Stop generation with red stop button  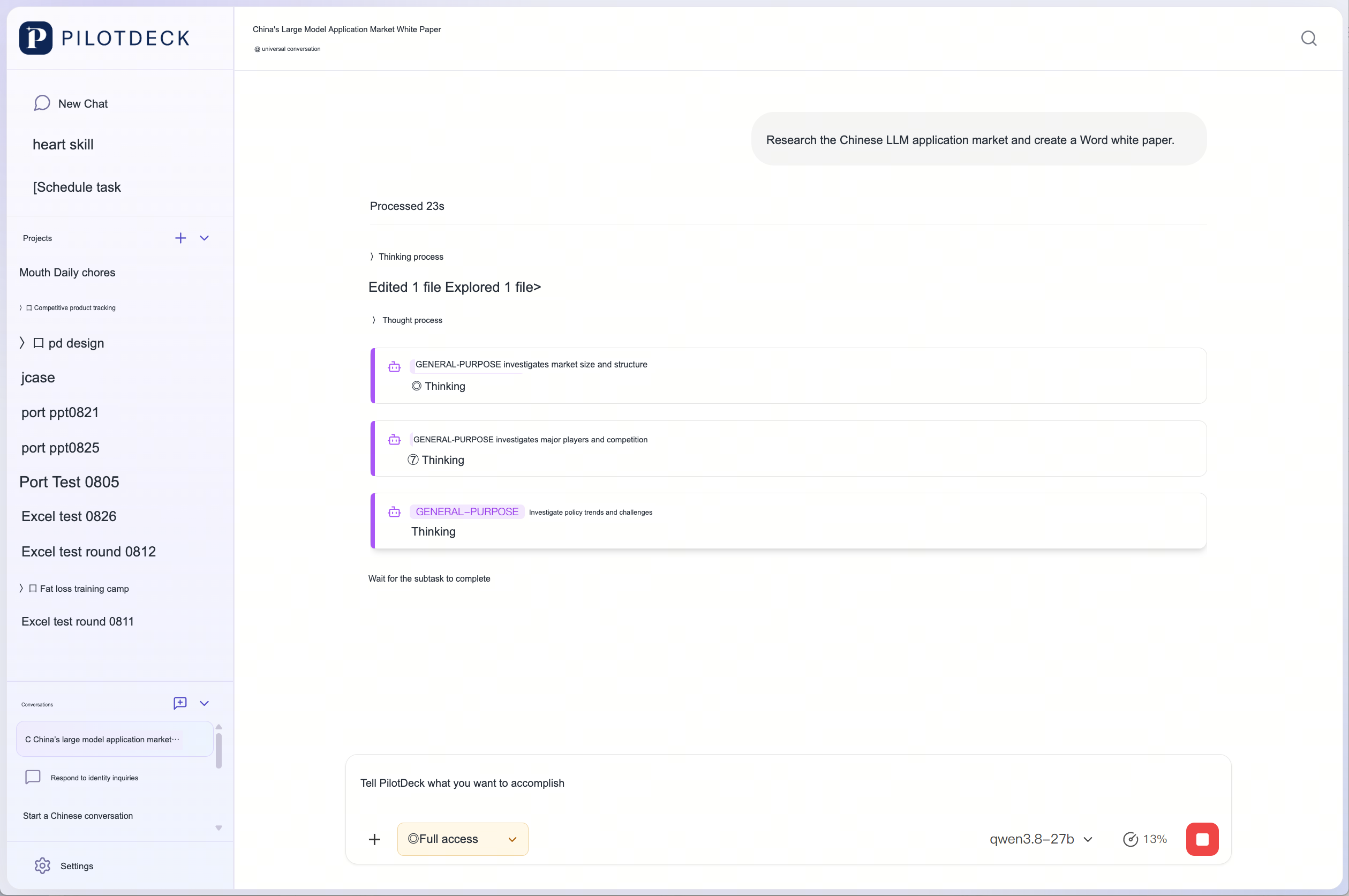click(1202, 839)
